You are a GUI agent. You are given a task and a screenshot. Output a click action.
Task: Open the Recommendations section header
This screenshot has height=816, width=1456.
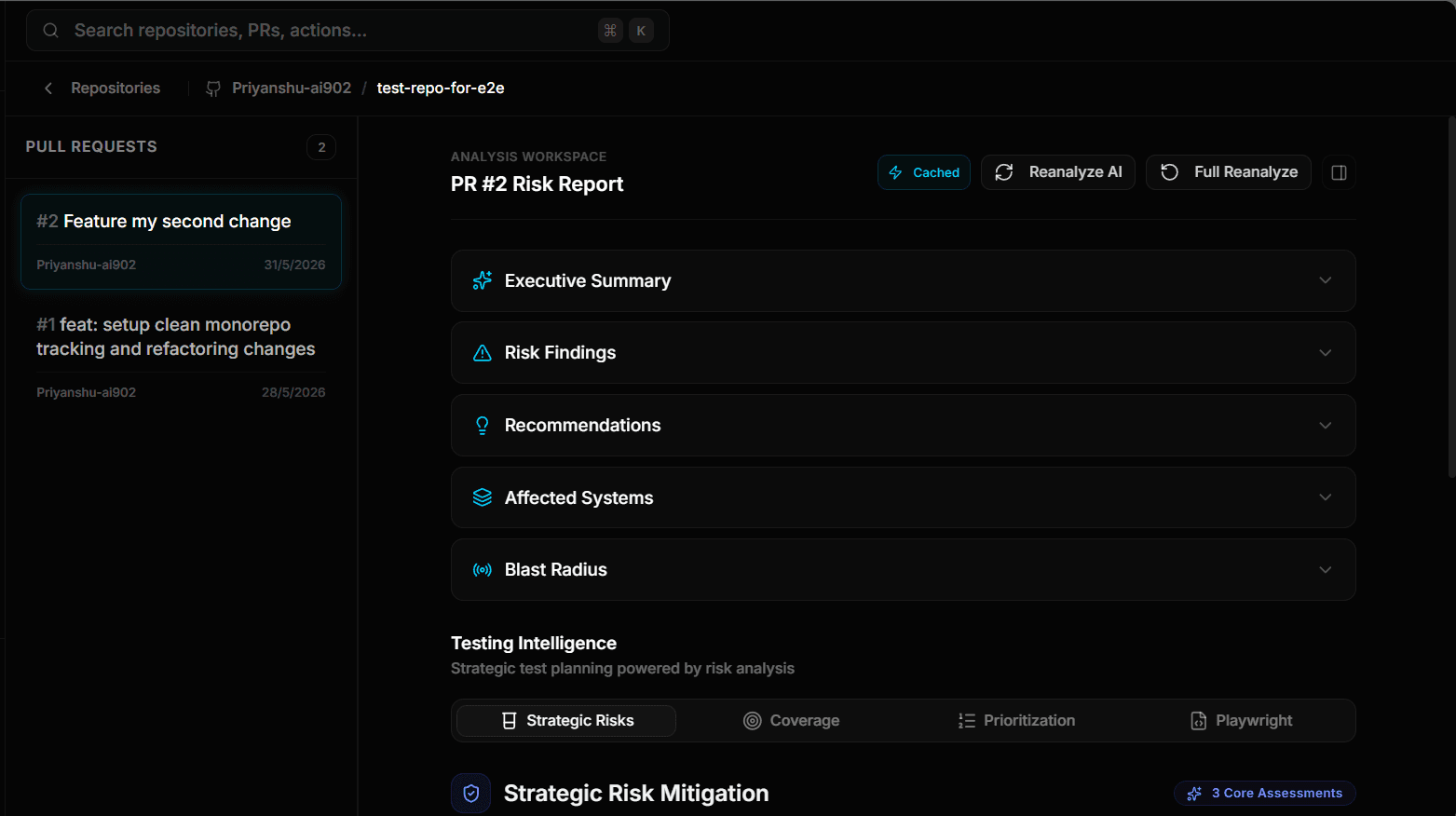903,426
